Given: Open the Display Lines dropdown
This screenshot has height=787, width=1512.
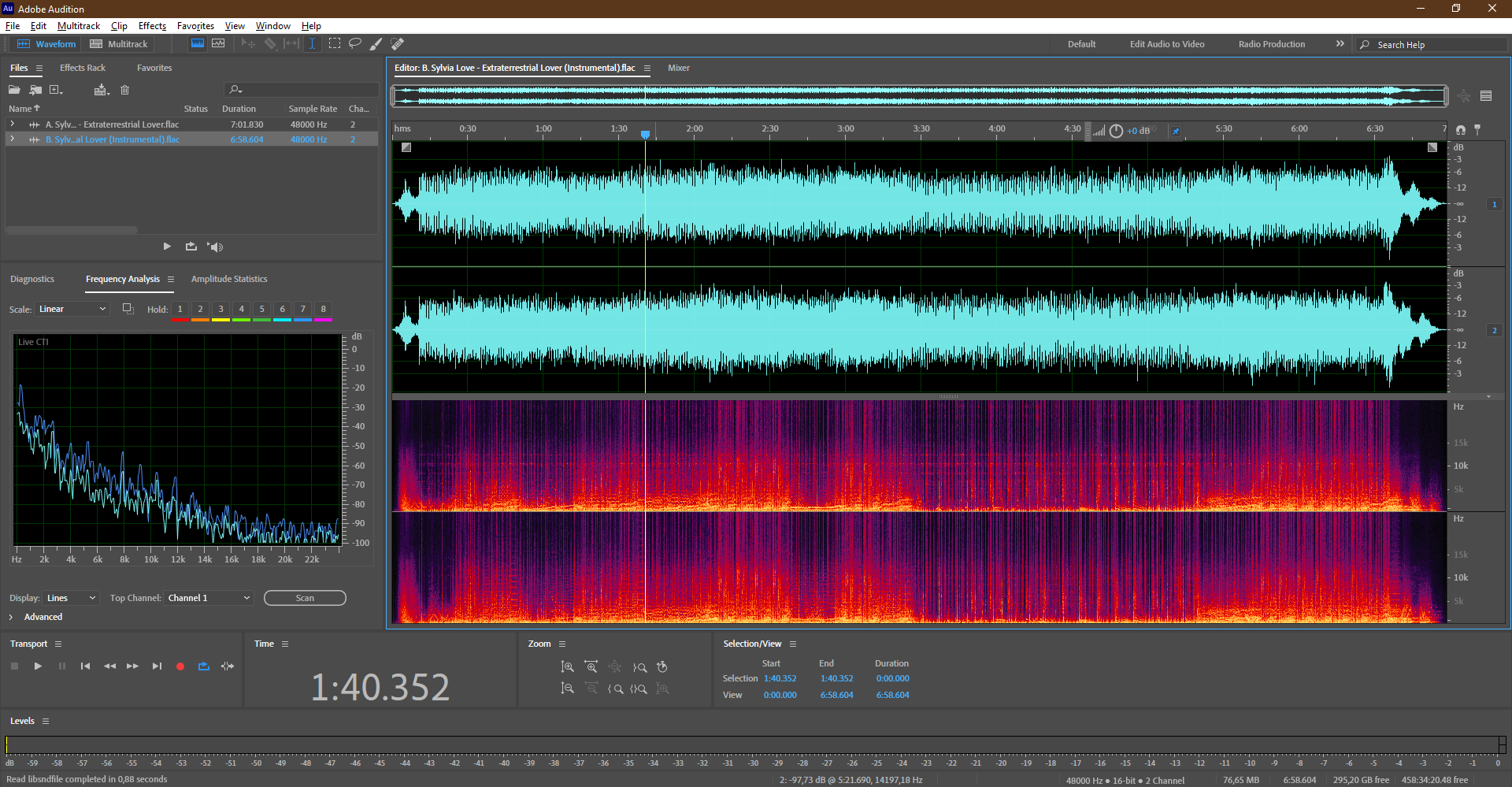Looking at the screenshot, I should pyautogui.click(x=71, y=598).
